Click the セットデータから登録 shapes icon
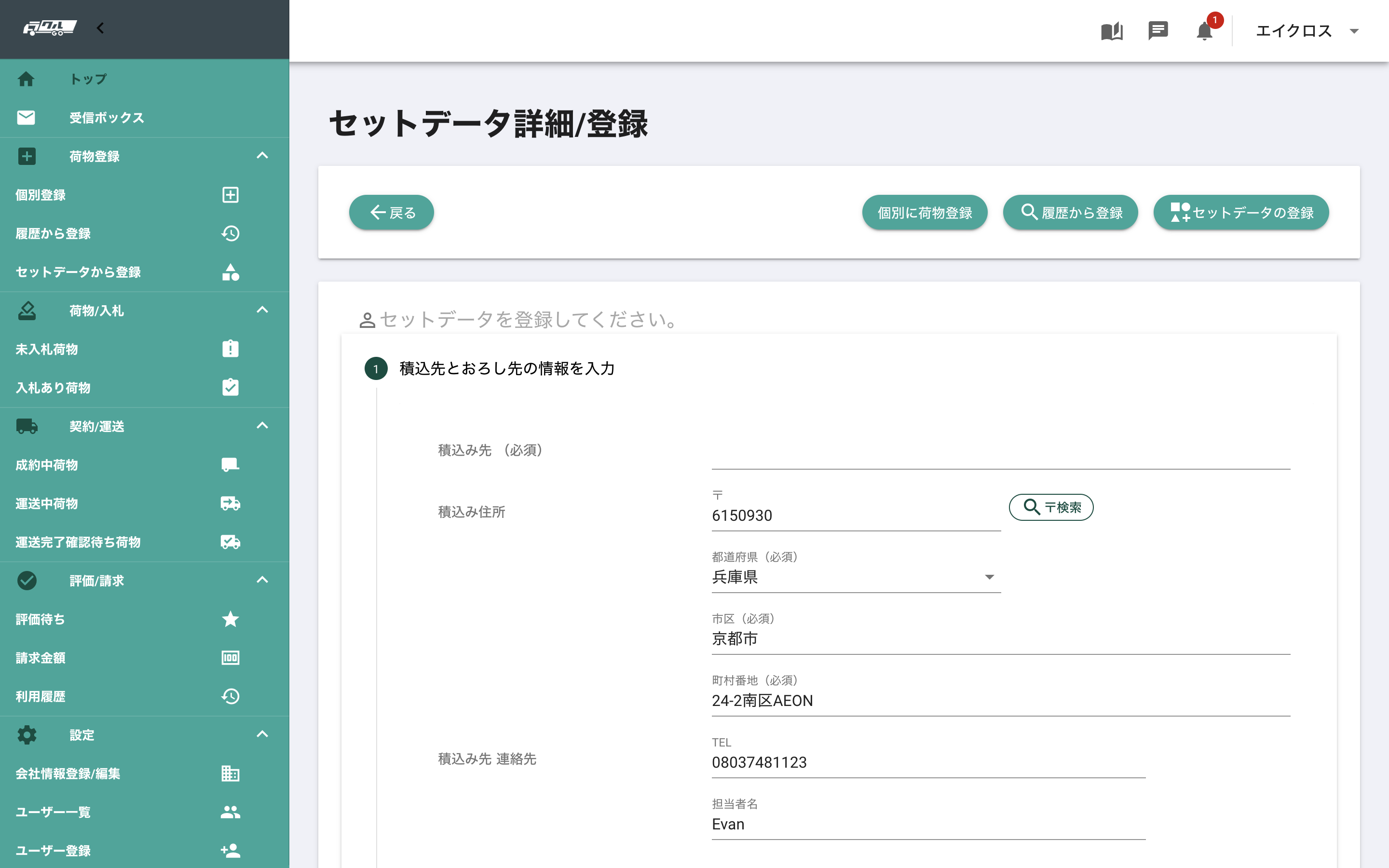Screen dimensions: 1389x868 [x=230, y=271]
